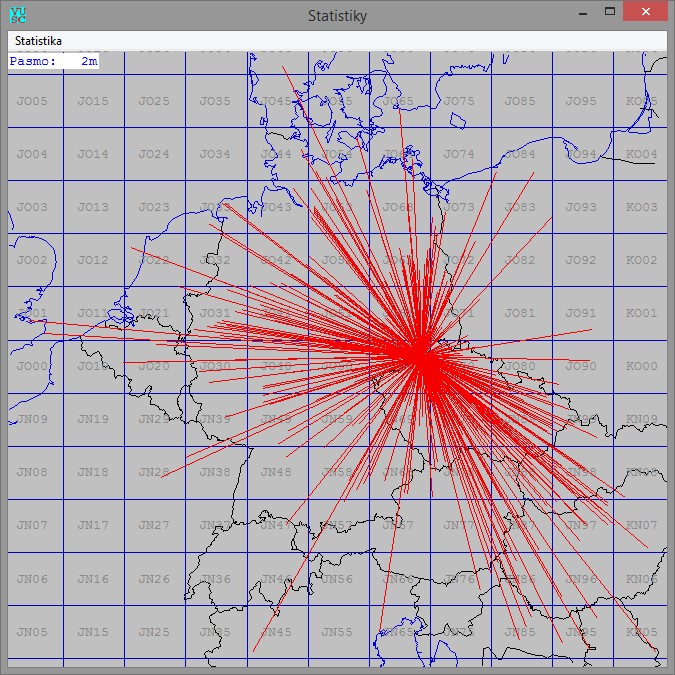Click the VUSC app icon in title bar
Screen dimensions: 675x675
[18, 15]
